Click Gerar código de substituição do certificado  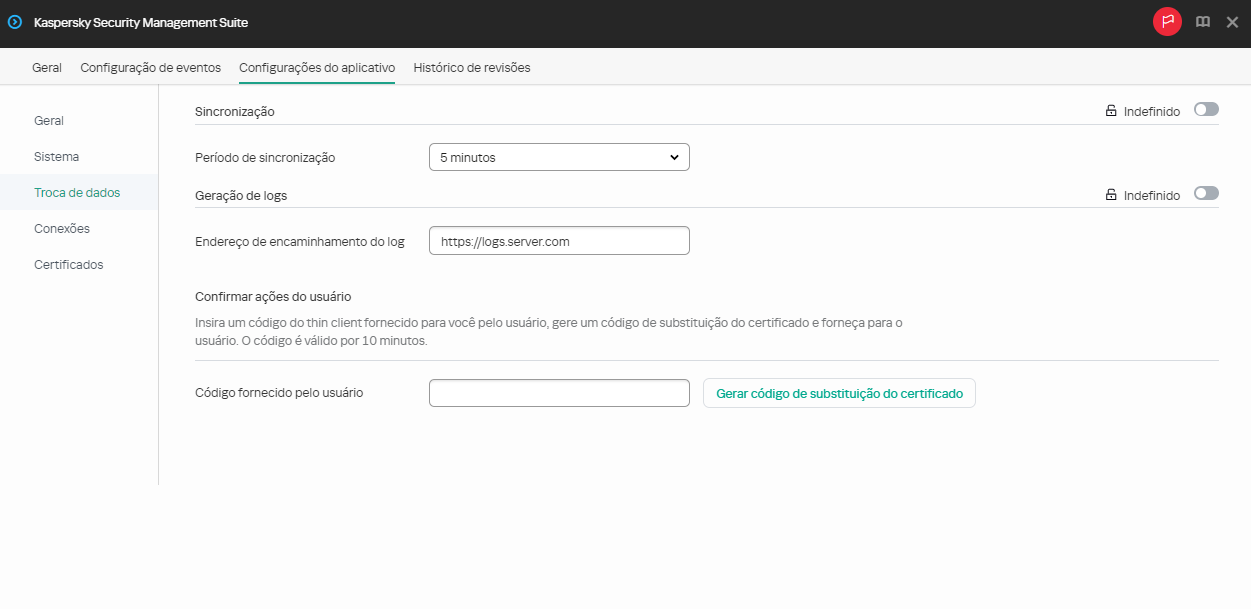(x=839, y=393)
